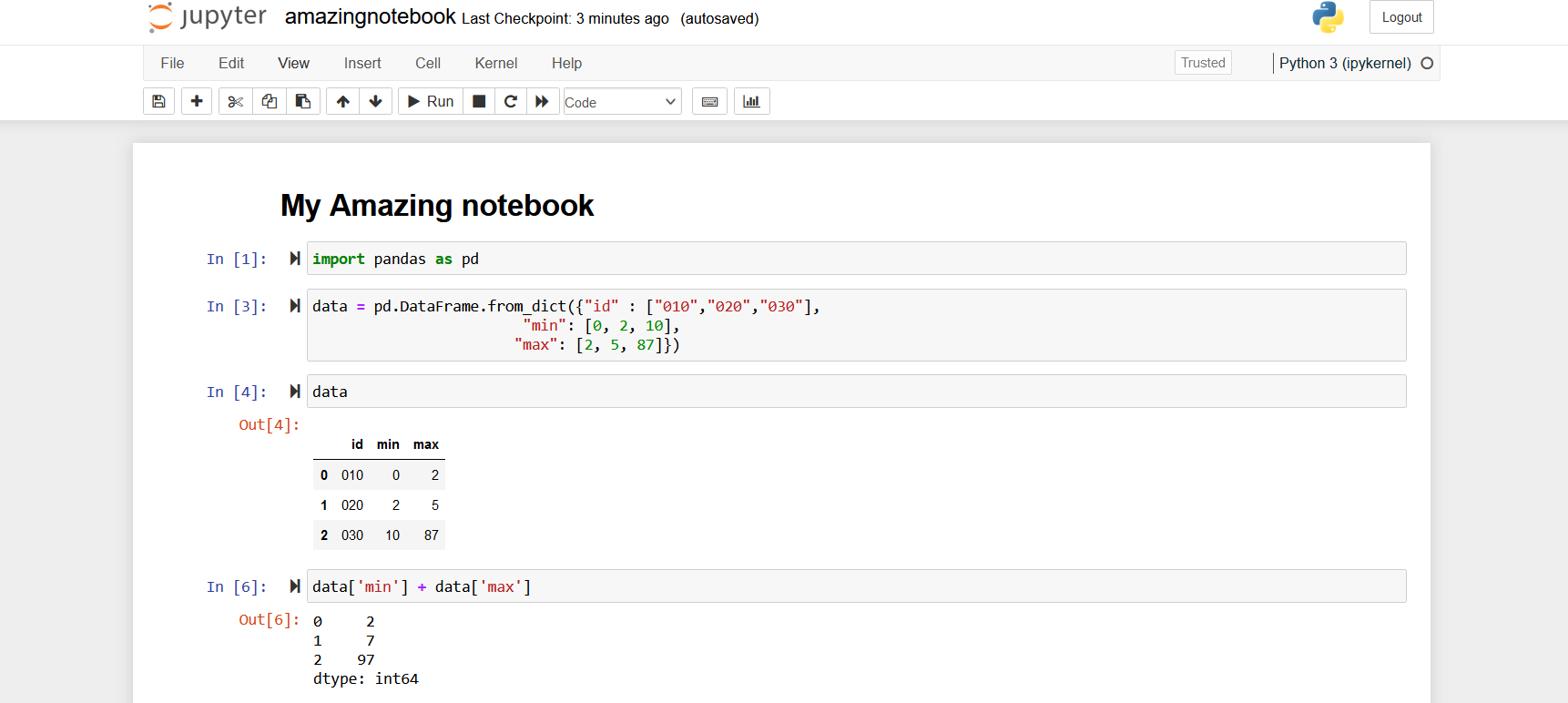Click the min column header in the table
This screenshot has width=1568, height=703.
coord(388,444)
